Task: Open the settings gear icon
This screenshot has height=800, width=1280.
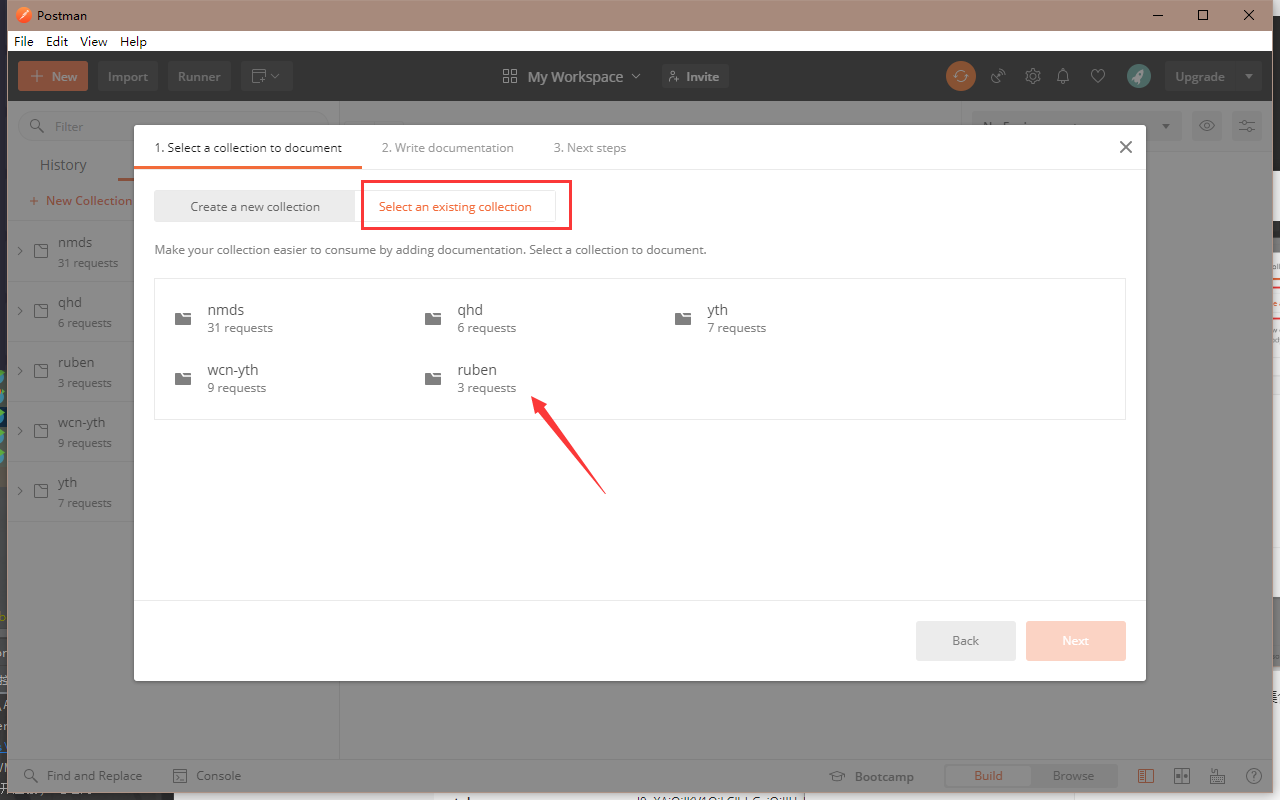Action: click(x=1033, y=76)
